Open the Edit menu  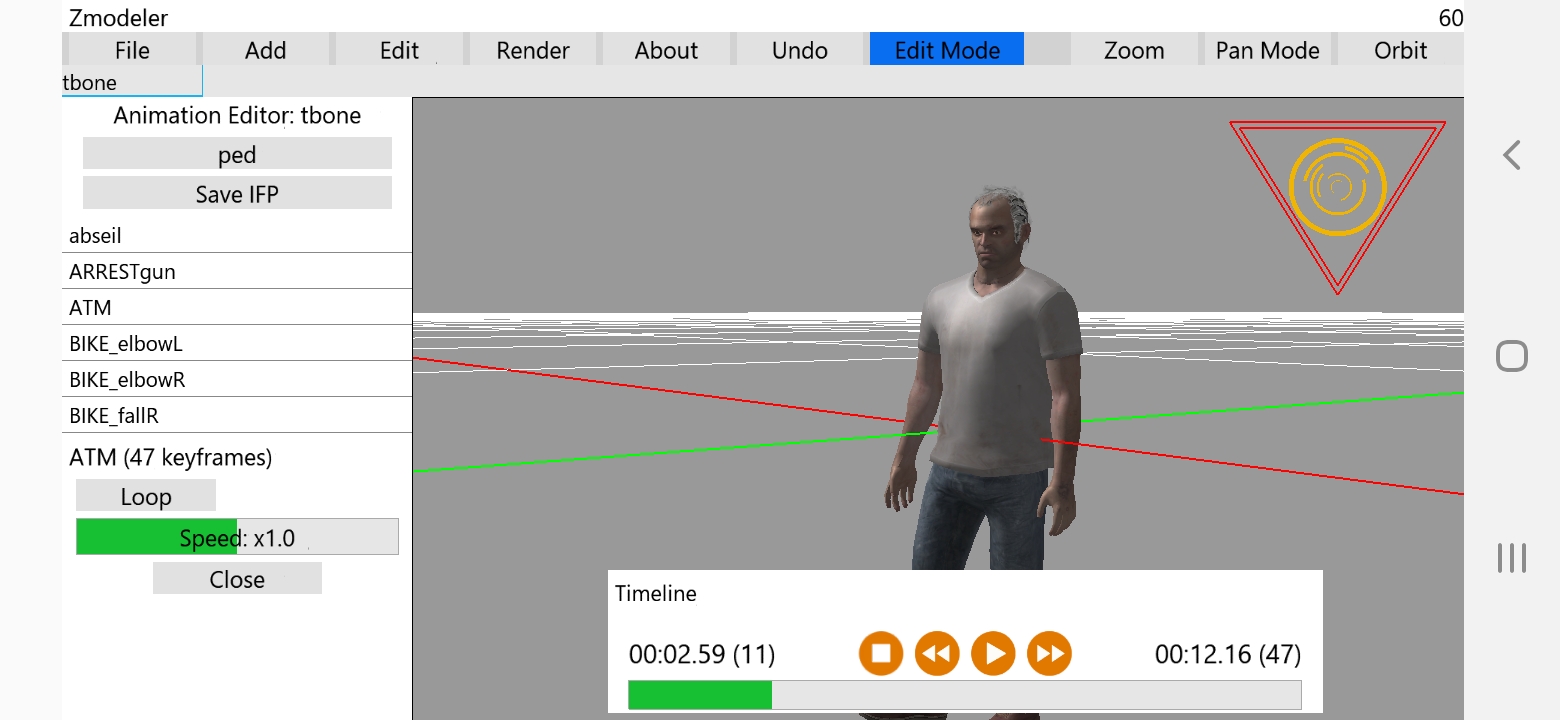(x=399, y=50)
